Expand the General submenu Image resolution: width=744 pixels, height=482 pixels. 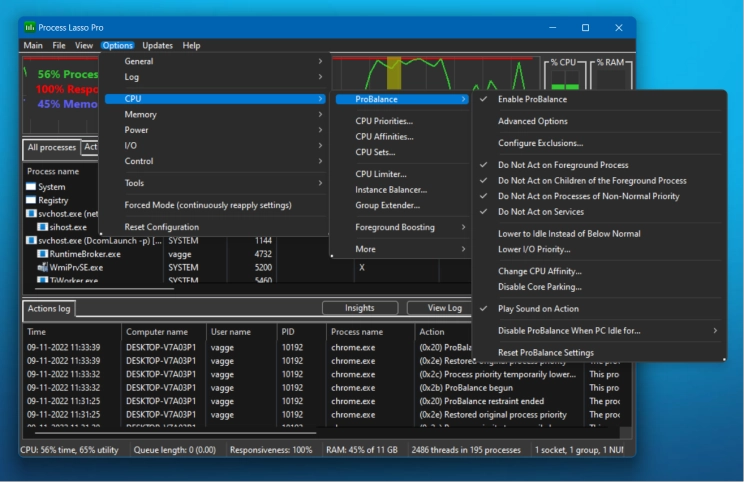pos(215,61)
